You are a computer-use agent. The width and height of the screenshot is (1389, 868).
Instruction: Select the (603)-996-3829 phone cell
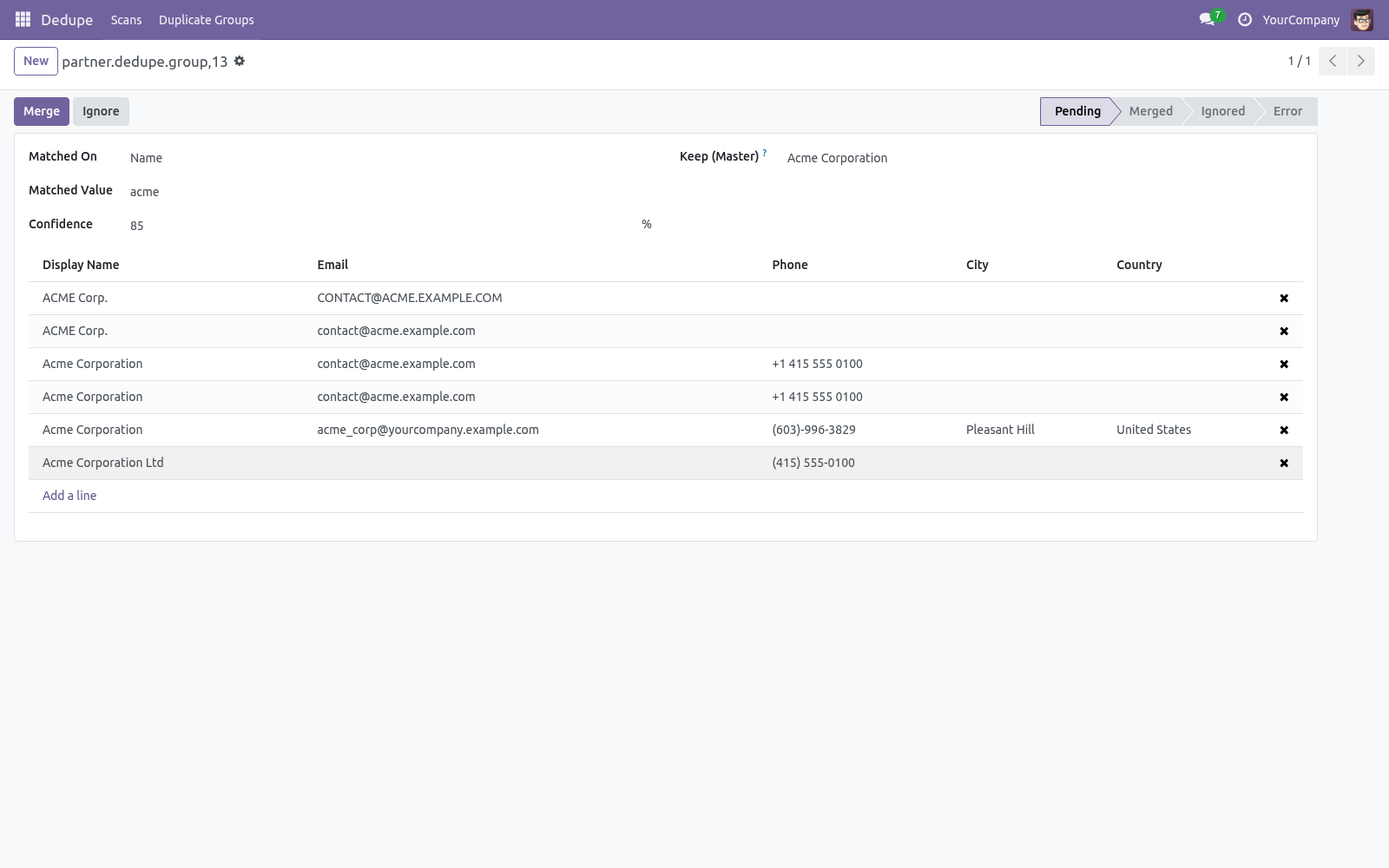[x=862, y=430]
